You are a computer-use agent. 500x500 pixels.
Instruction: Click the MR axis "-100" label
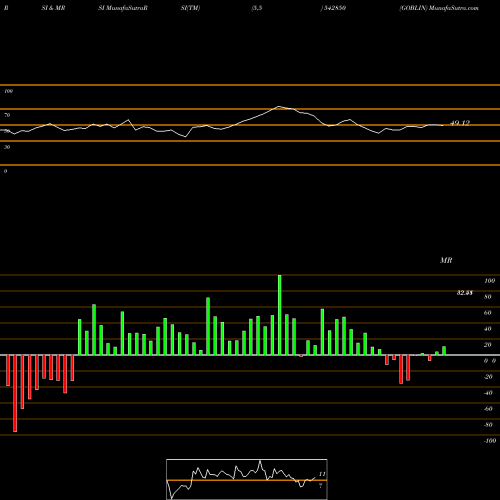click(x=490, y=441)
